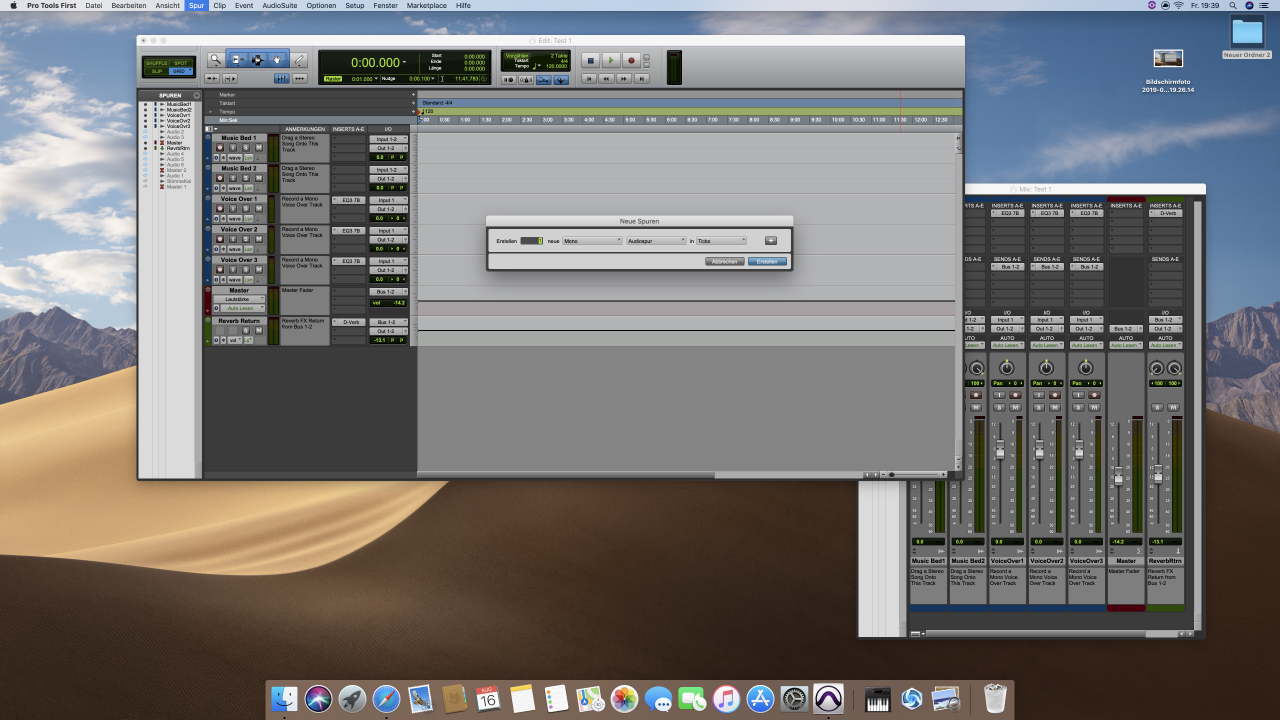Click the Master volume fader in Mix window
Screen dimensions: 1280x720
1119,477
